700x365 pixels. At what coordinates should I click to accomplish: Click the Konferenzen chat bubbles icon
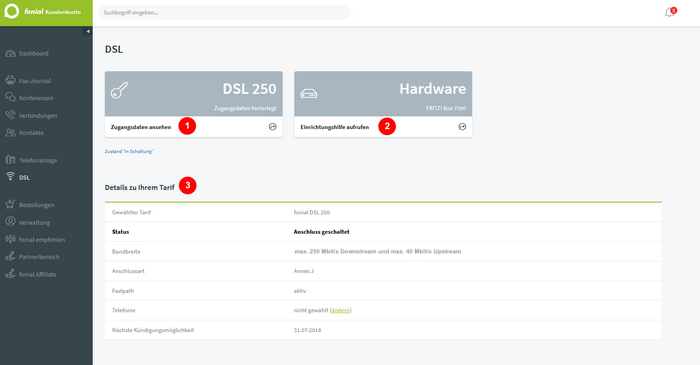(10, 98)
